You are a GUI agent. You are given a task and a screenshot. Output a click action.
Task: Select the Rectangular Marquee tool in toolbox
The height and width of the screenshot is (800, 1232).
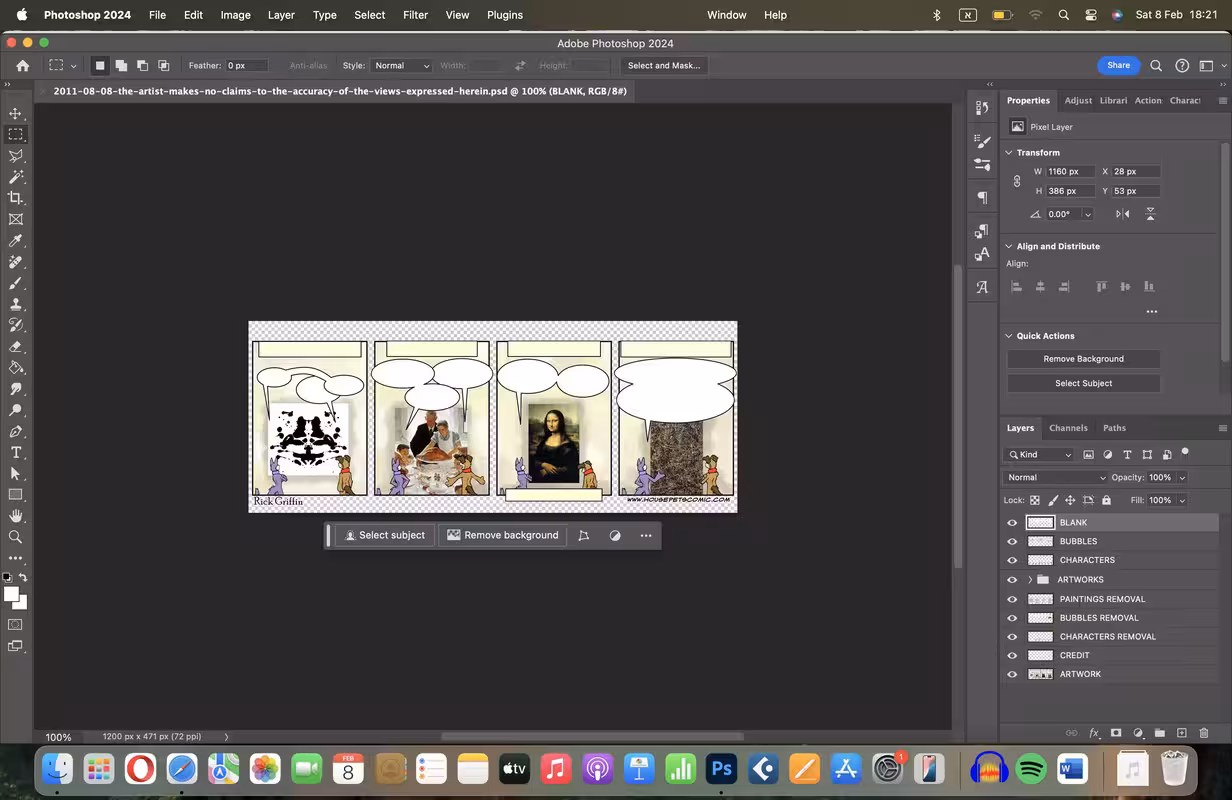(15, 134)
